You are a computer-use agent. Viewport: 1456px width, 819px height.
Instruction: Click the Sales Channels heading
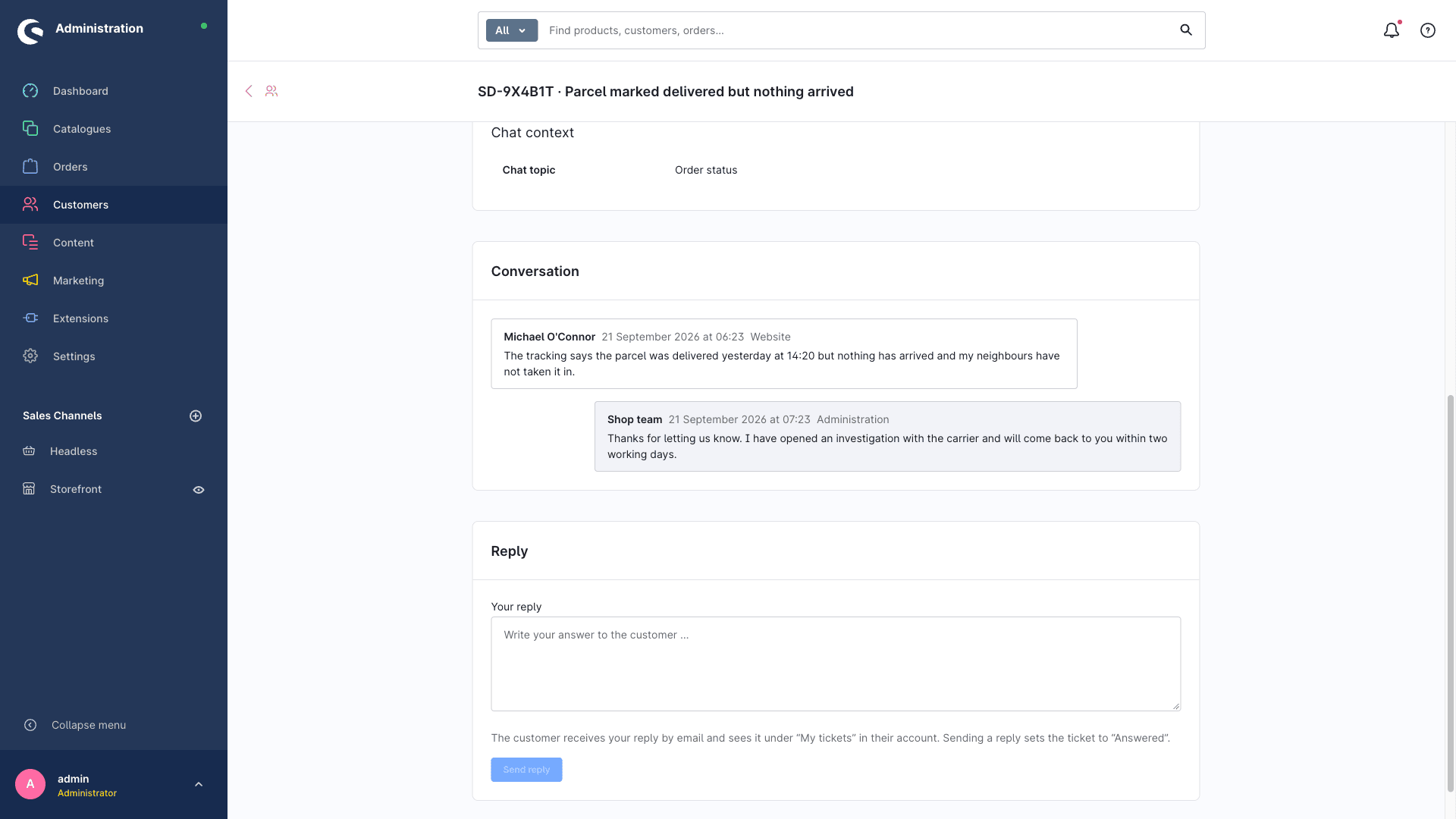pos(62,416)
